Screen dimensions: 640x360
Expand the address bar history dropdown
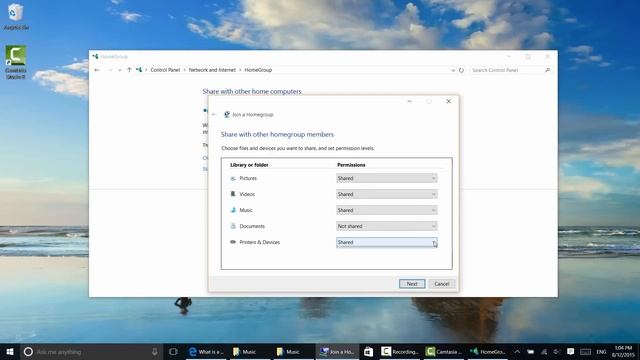tap(453, 70)
